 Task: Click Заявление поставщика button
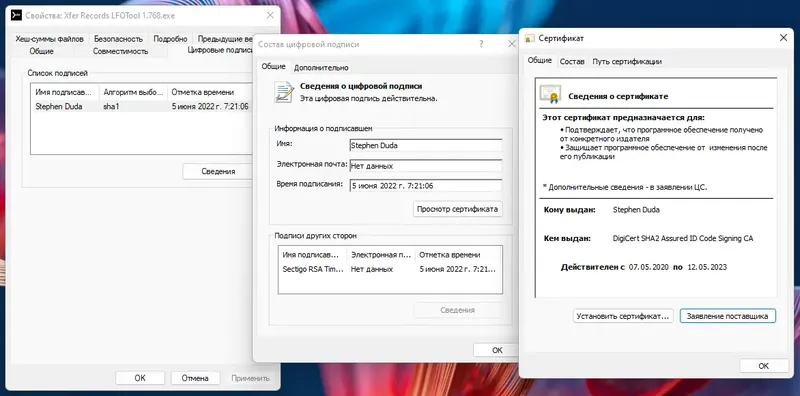(728, 316)
